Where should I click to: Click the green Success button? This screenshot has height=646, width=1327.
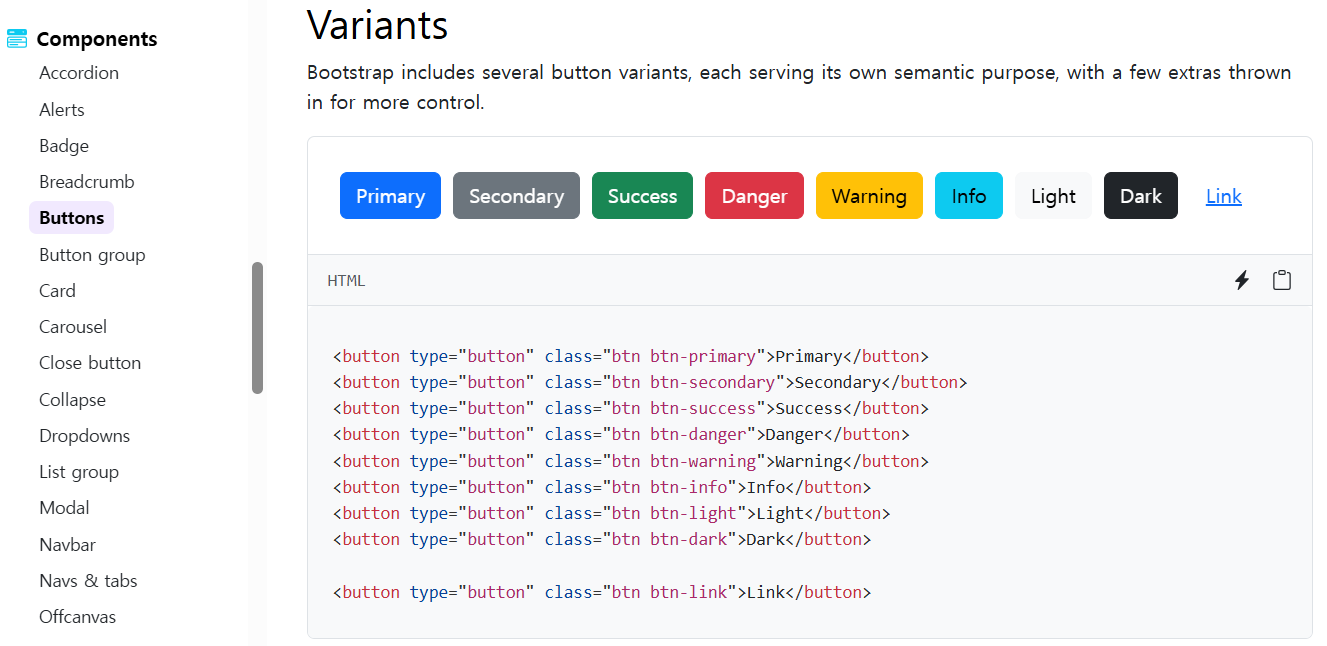pos(642,196)
